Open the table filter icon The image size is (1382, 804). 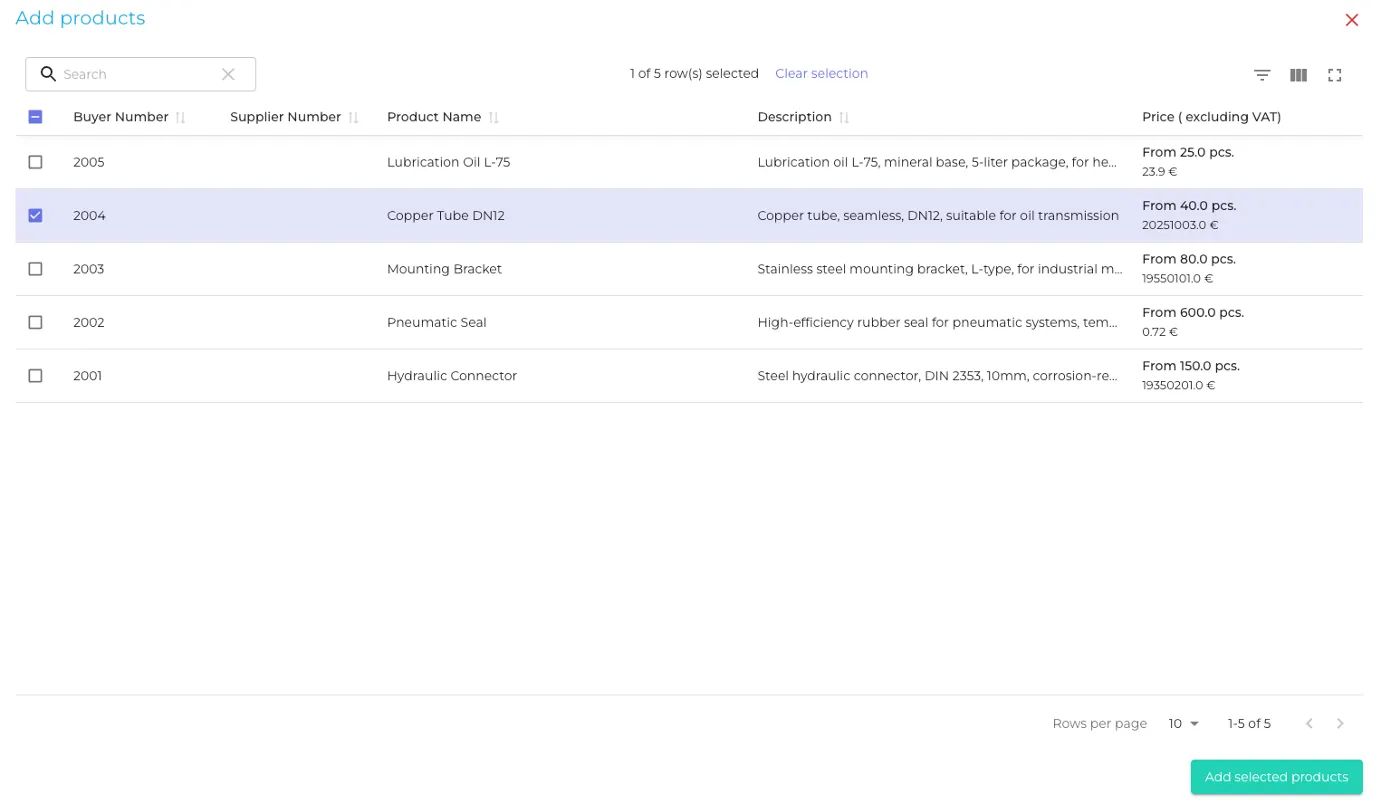(x=1262, y=75)
